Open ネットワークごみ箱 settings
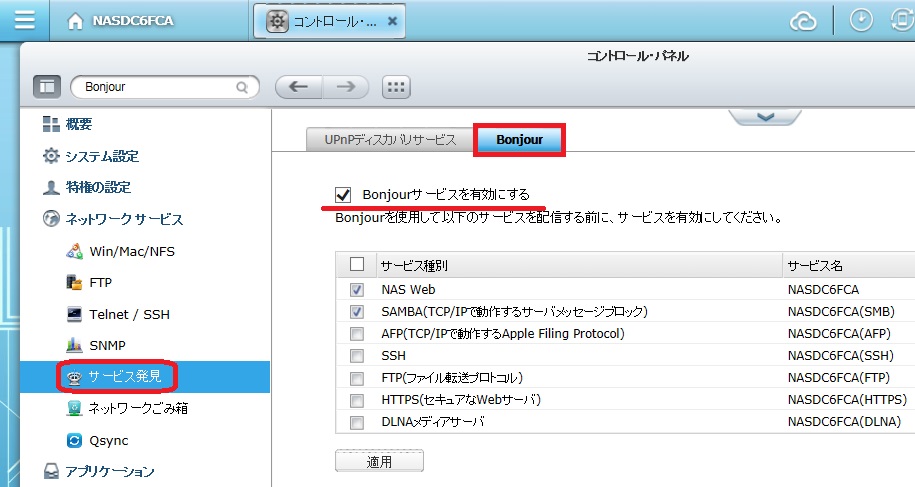 pos(127,408)
